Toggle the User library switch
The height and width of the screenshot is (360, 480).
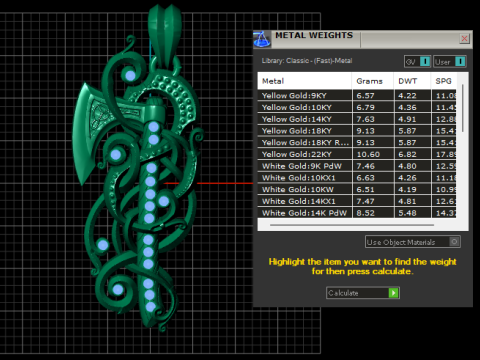tap(449, 62)
